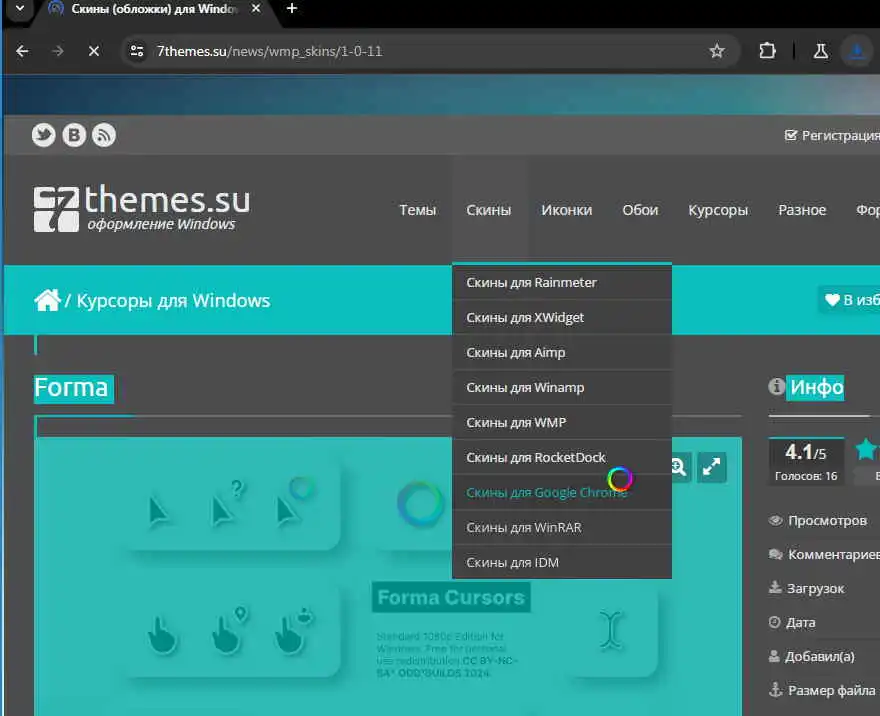Open the downloads icon in toolbar
This screenshot has height=716, width=880.
[x=857, y=52]
